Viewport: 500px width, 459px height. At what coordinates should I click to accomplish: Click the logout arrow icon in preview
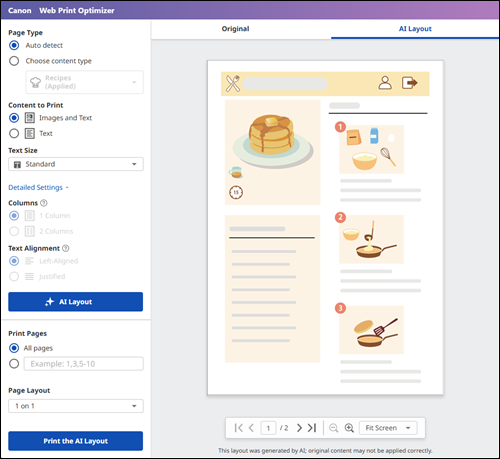pyautogui.click(x=409, y=83)
